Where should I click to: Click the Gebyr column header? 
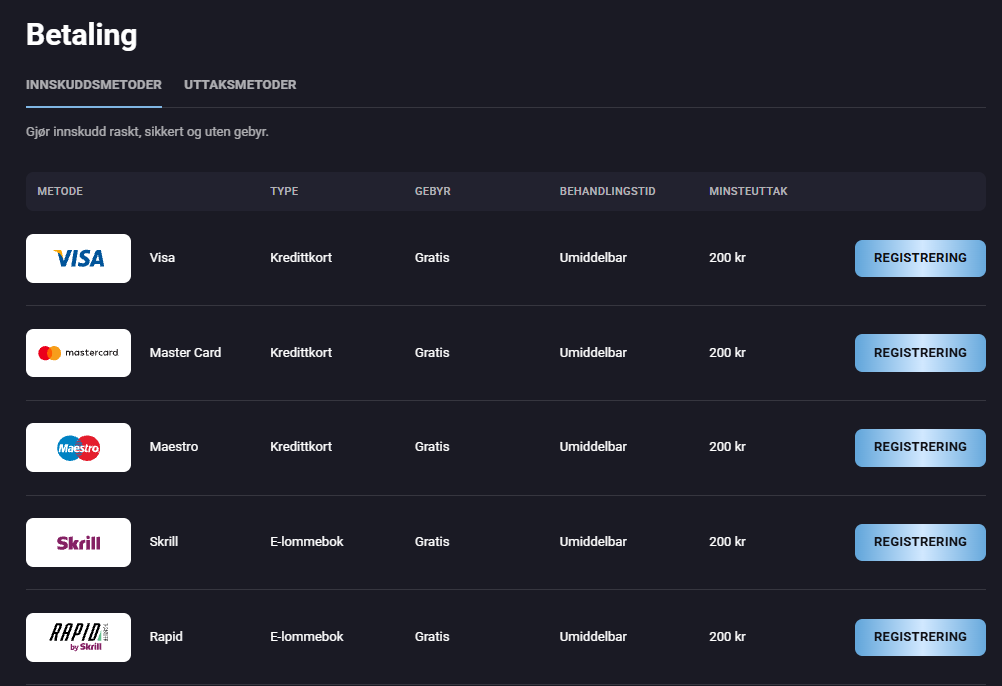click(x=432, y=191)
